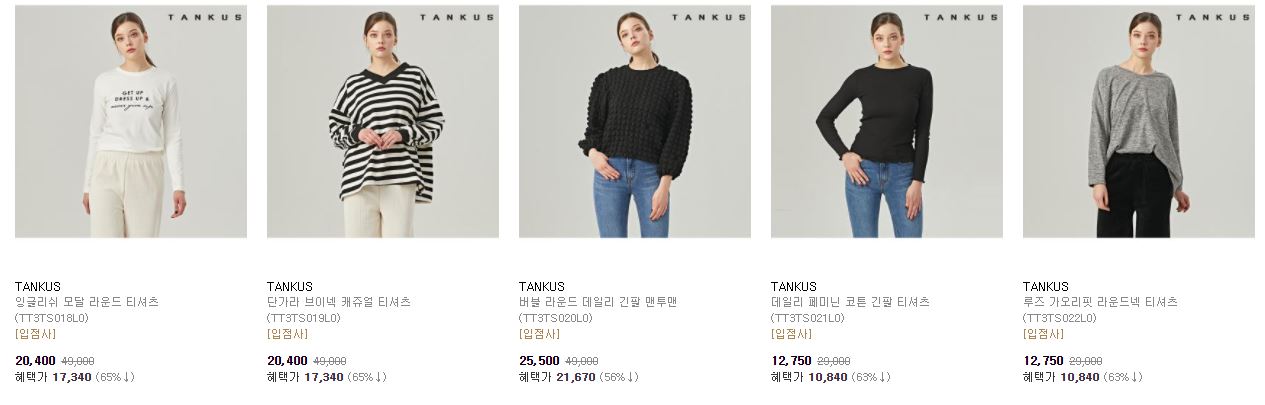The width and height of the screenshot is (1265, 405).
Task: Click TANKUS brand name under first product
Action: [38, 286]
